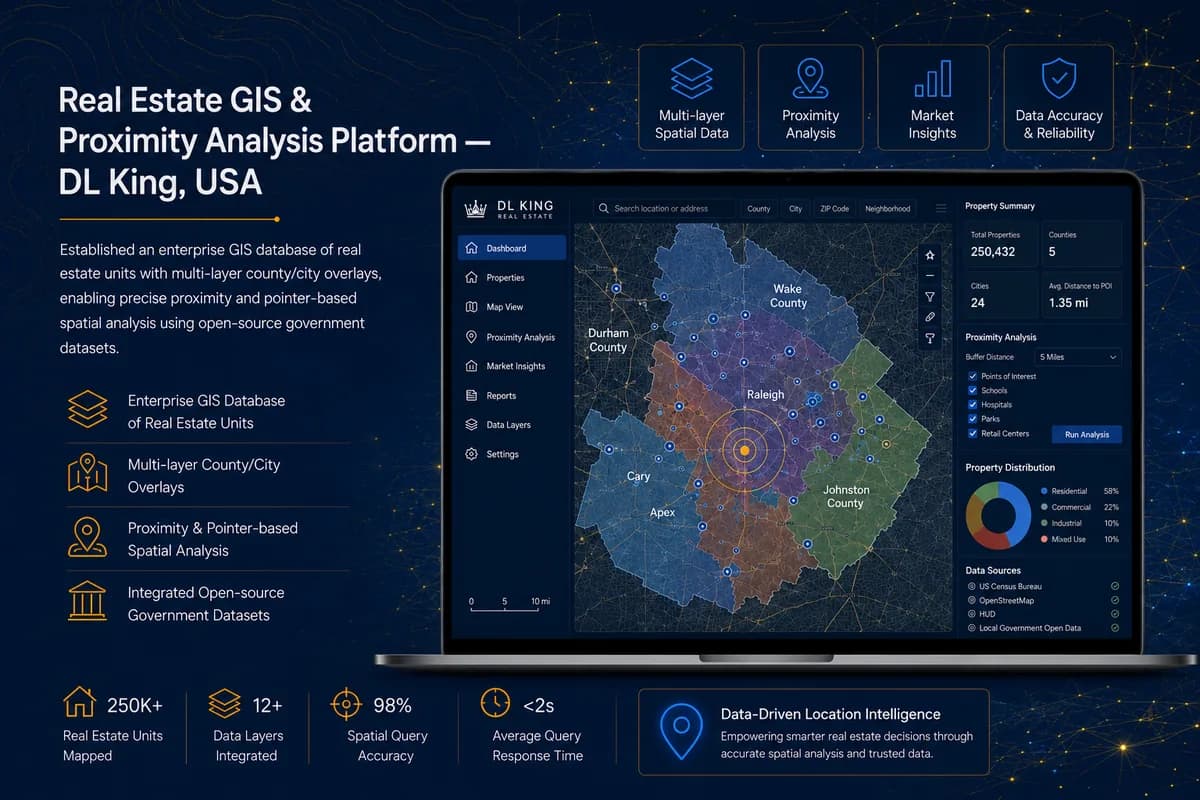Click the Durham County map label

(608, 340)
